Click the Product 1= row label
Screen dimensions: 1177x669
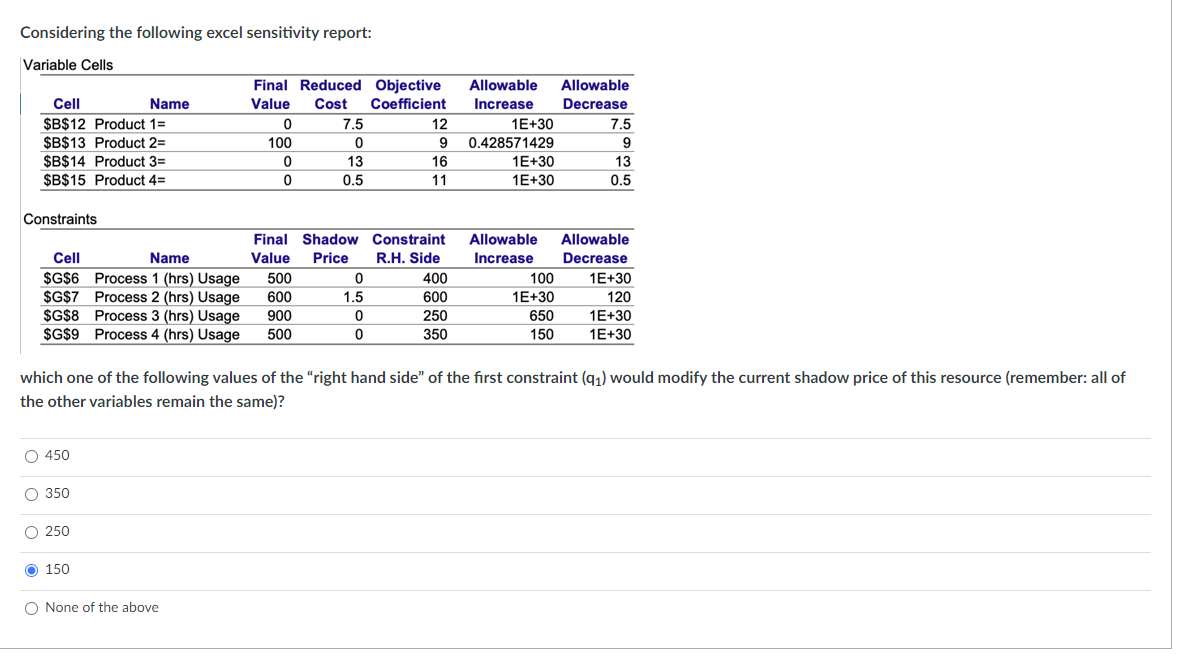tap(128, 123)
